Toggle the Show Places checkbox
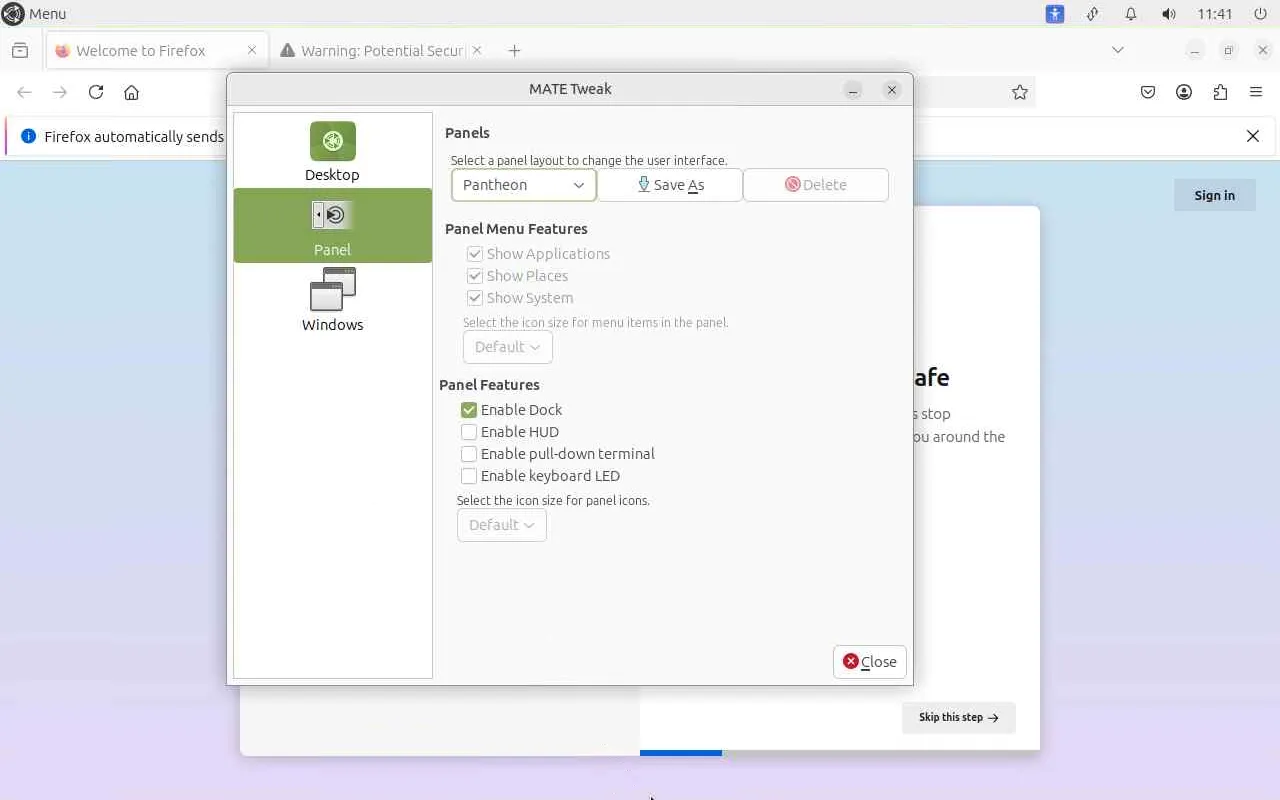The width and height of the screenshot is (1280, 800). click(x=475, y=276)
